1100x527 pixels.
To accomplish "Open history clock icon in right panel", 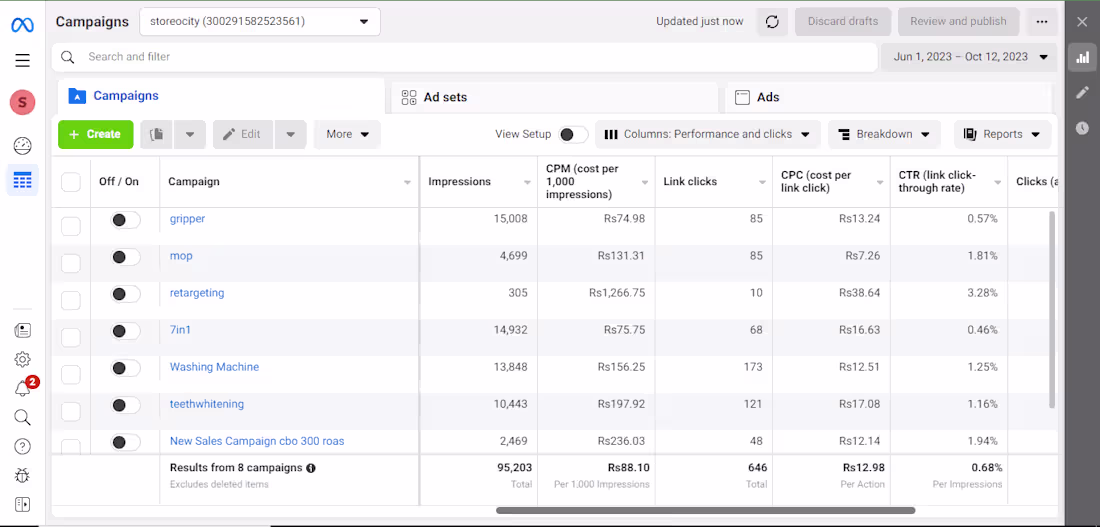I will point(1082,128).
